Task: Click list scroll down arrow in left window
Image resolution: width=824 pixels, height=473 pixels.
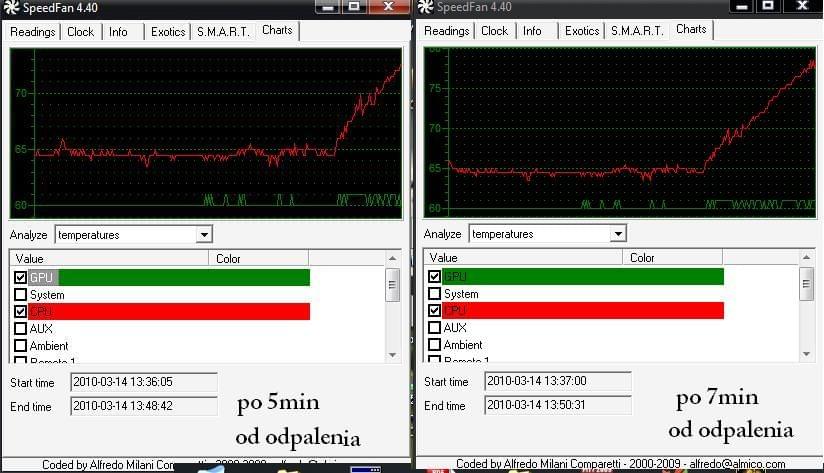Action: [x=393, y=355]
